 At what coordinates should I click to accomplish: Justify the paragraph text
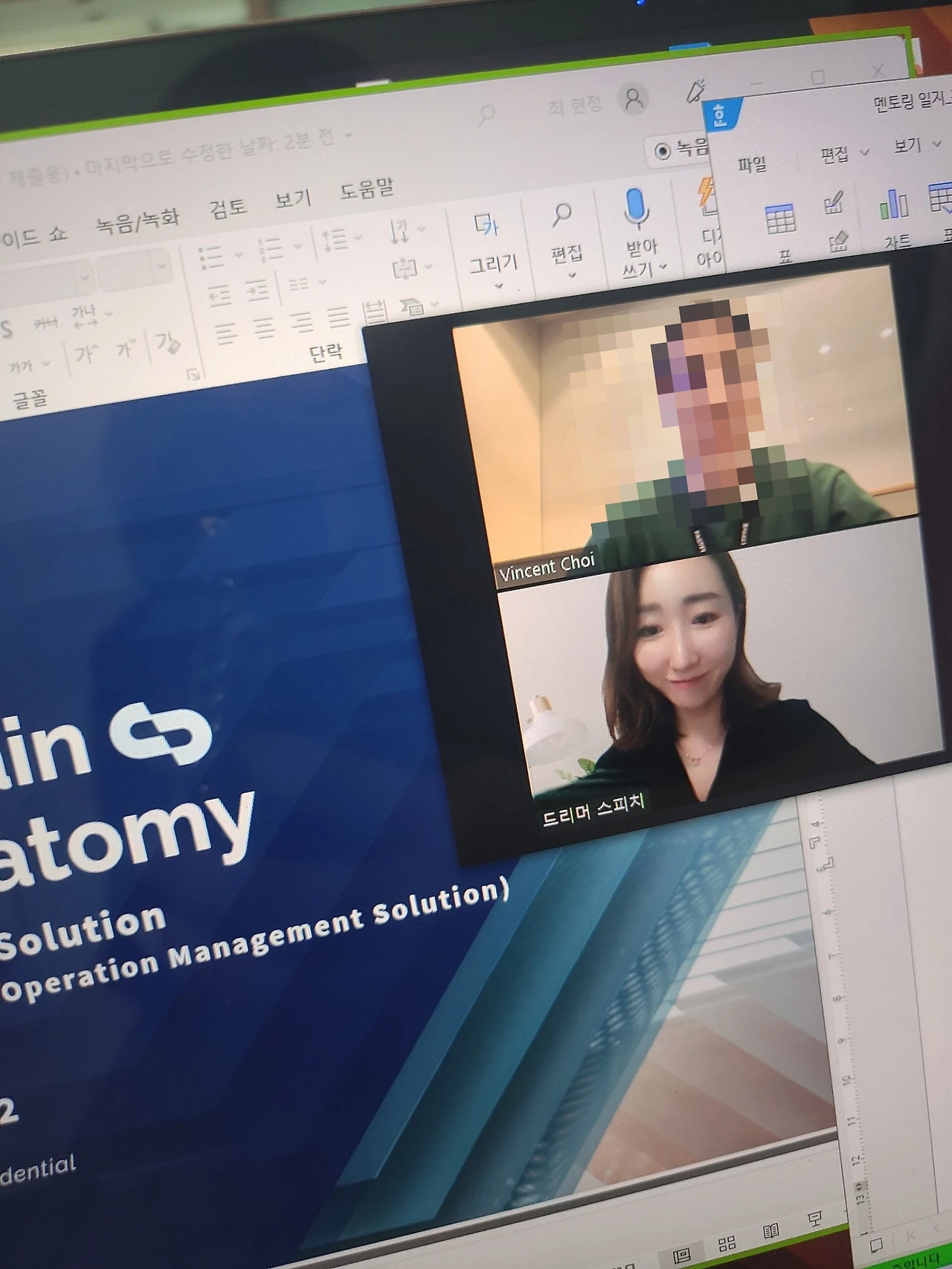point(338,318)
